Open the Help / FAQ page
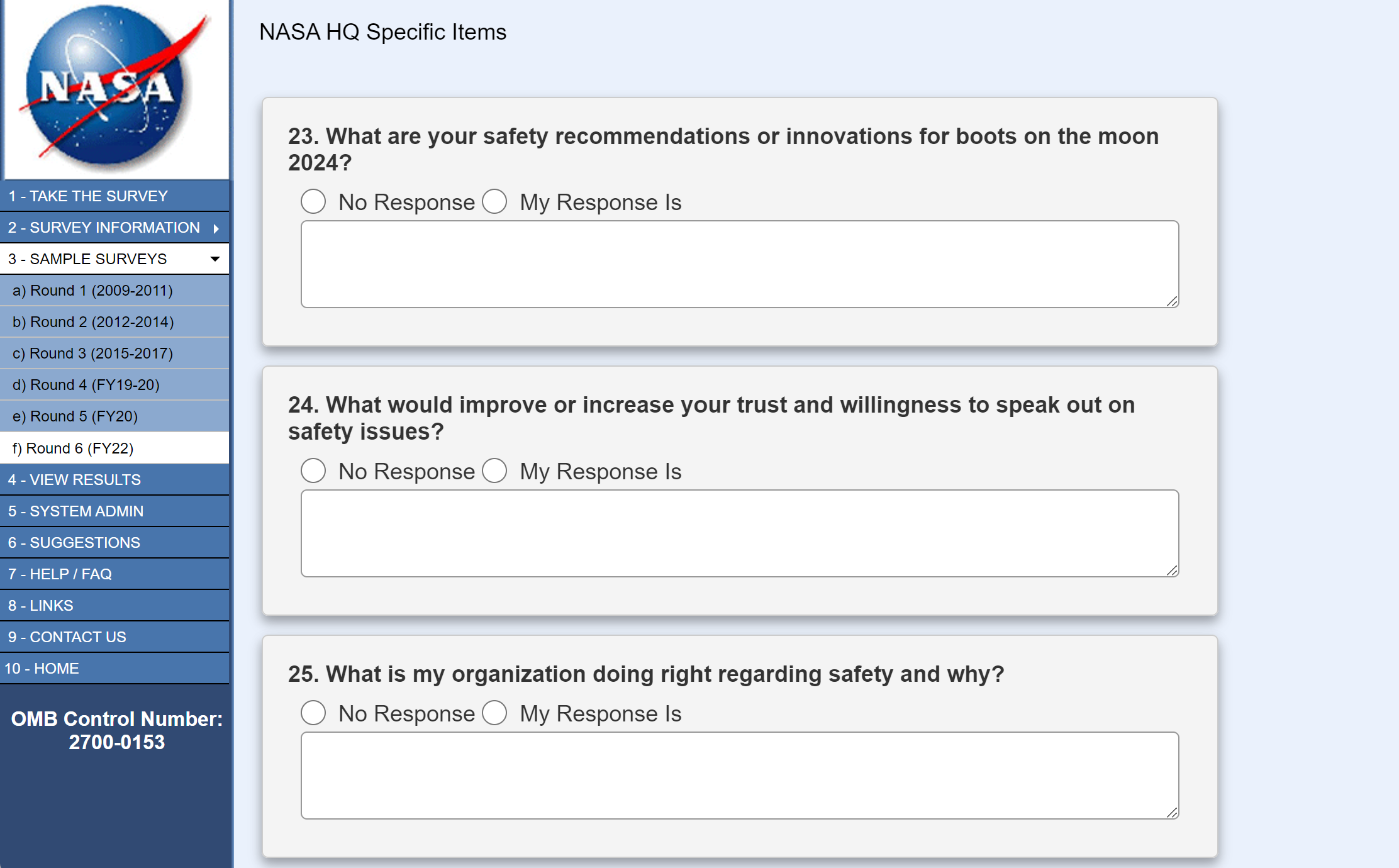 (x=60, y=574)
